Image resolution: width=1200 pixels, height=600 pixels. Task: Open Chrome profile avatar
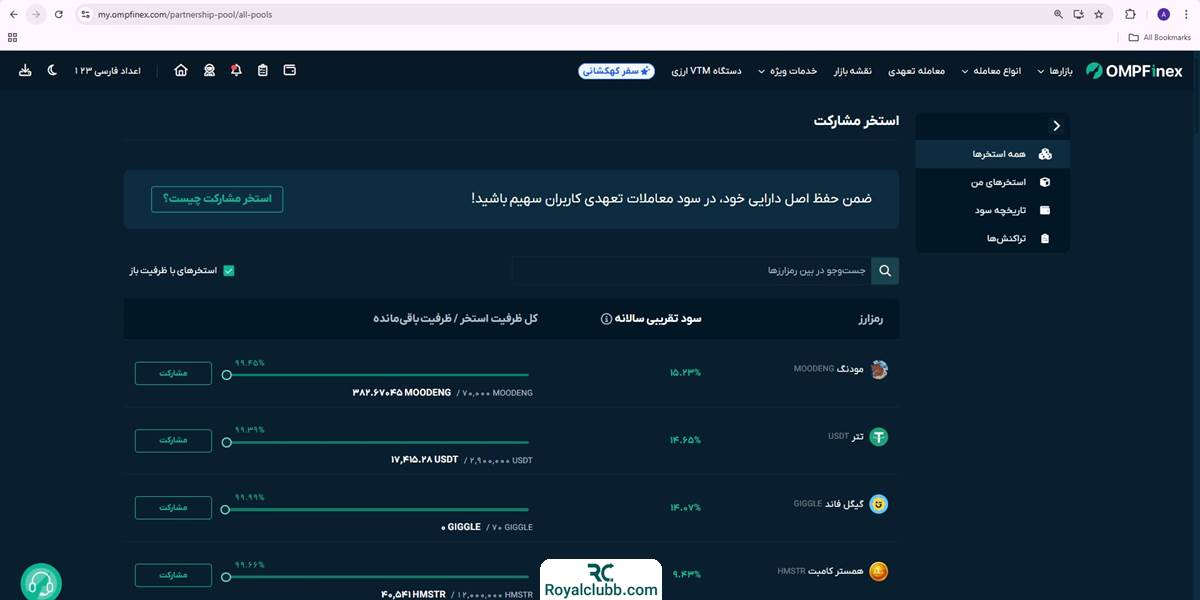tap(1163, 14)
